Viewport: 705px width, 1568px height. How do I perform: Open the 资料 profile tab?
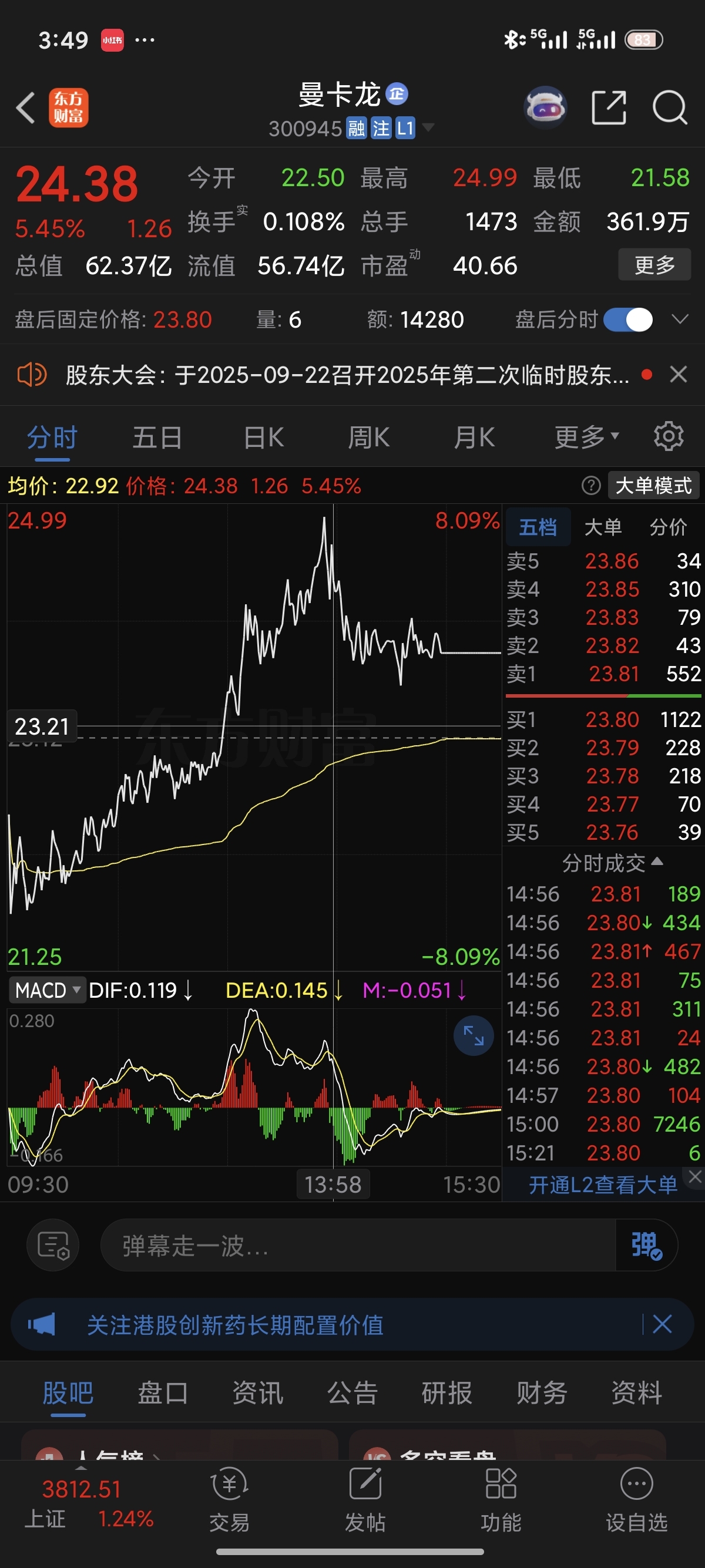(x=637, y=1392)
